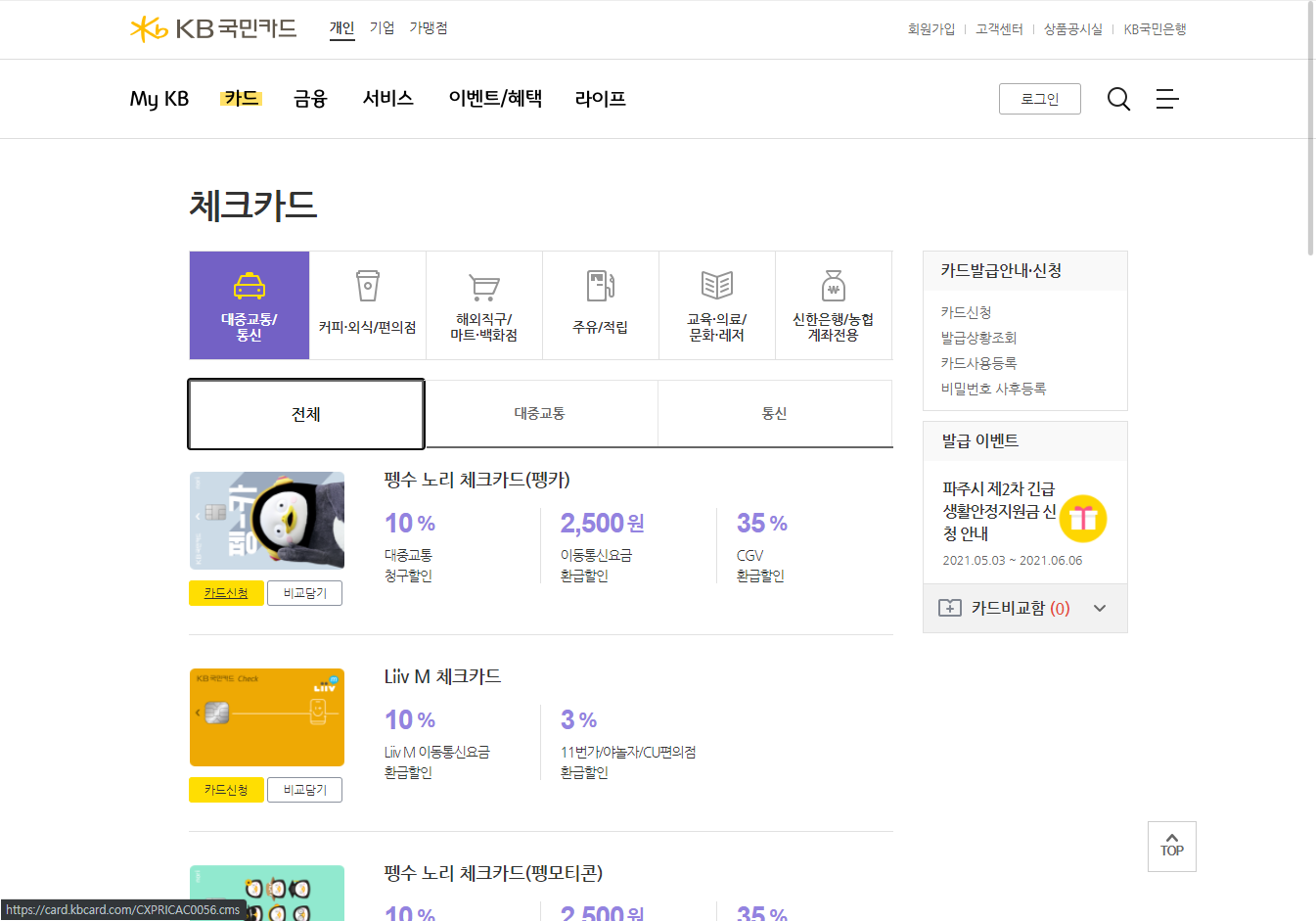Switch to 가맹점 section

pyautogui.click(x=429, y=28)
